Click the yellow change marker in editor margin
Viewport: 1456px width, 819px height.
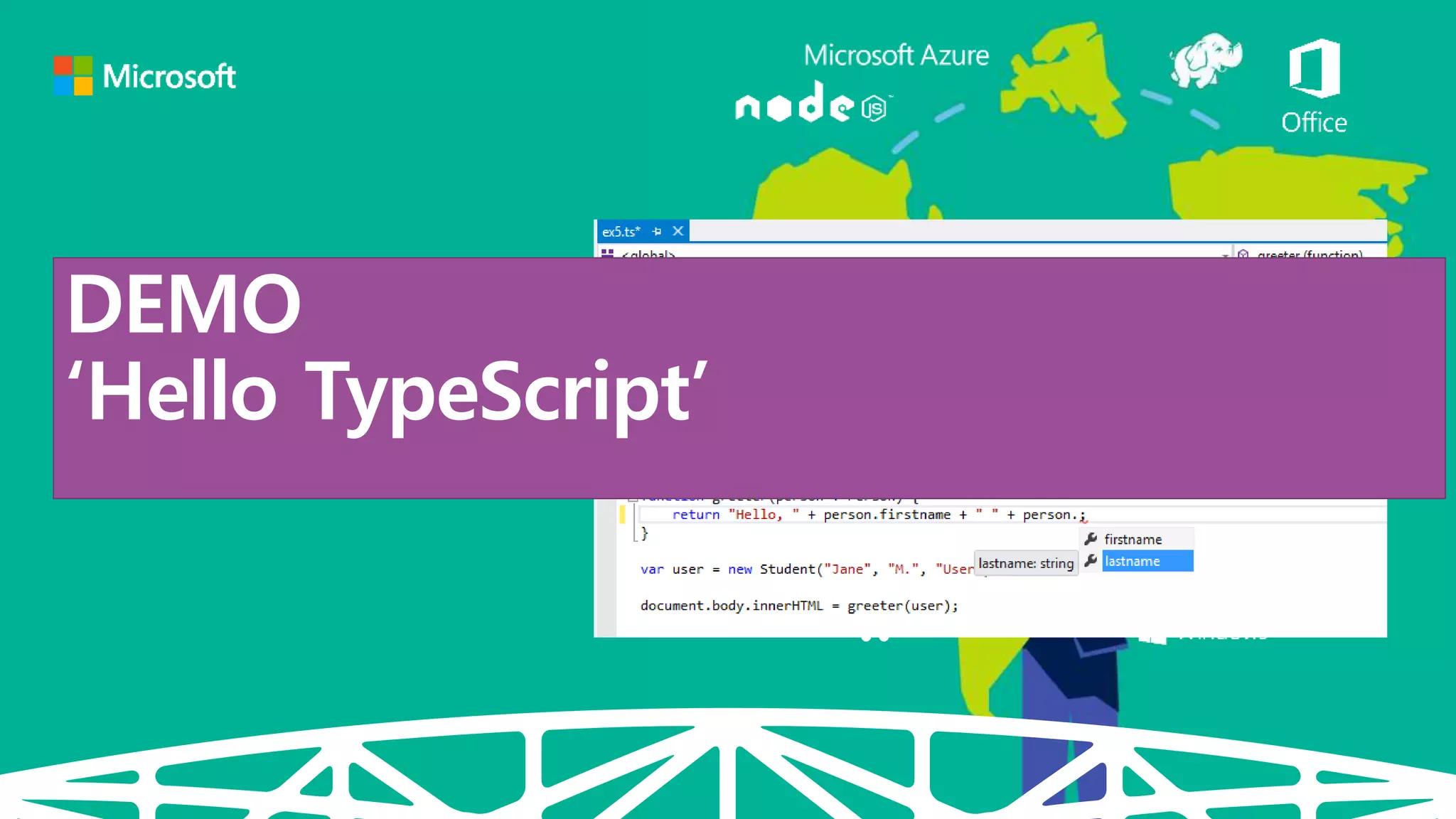click(622, 514)
